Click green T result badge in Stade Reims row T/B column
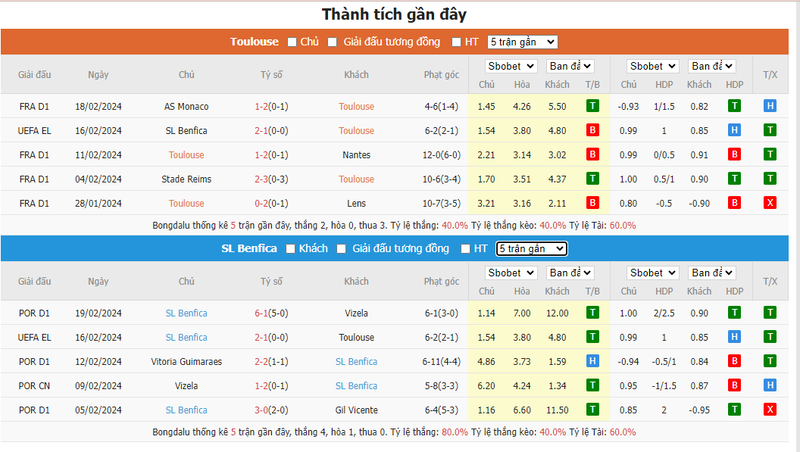This screenshot has height=452, width=800. 592,179
